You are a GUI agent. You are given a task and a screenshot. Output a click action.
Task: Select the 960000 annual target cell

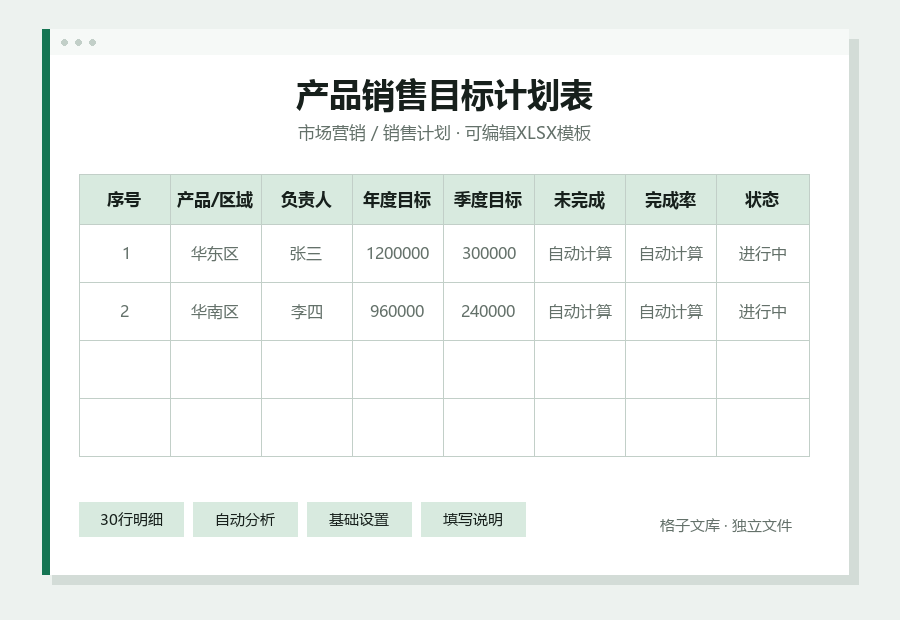pyautogui.click(x=398, y=312)
